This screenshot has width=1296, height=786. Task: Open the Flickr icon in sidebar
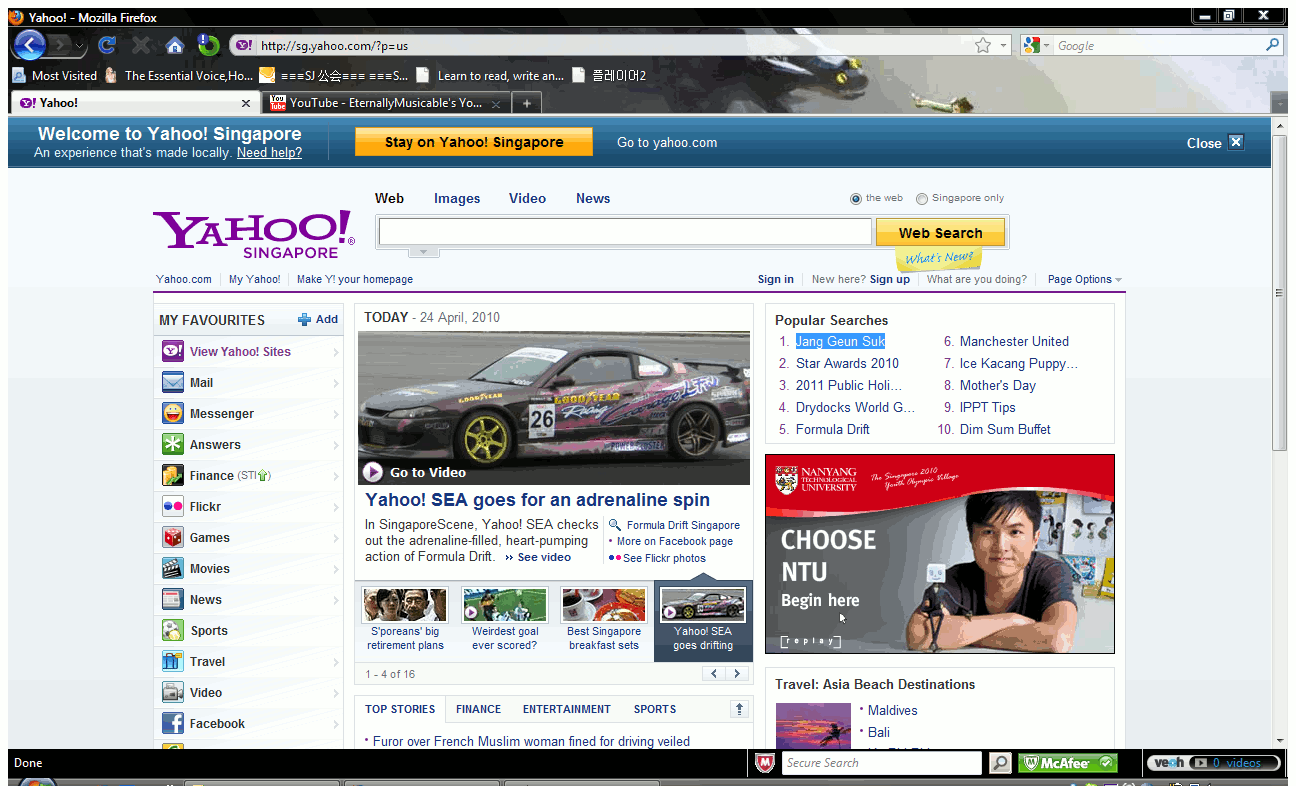click(x=173, y=506)
